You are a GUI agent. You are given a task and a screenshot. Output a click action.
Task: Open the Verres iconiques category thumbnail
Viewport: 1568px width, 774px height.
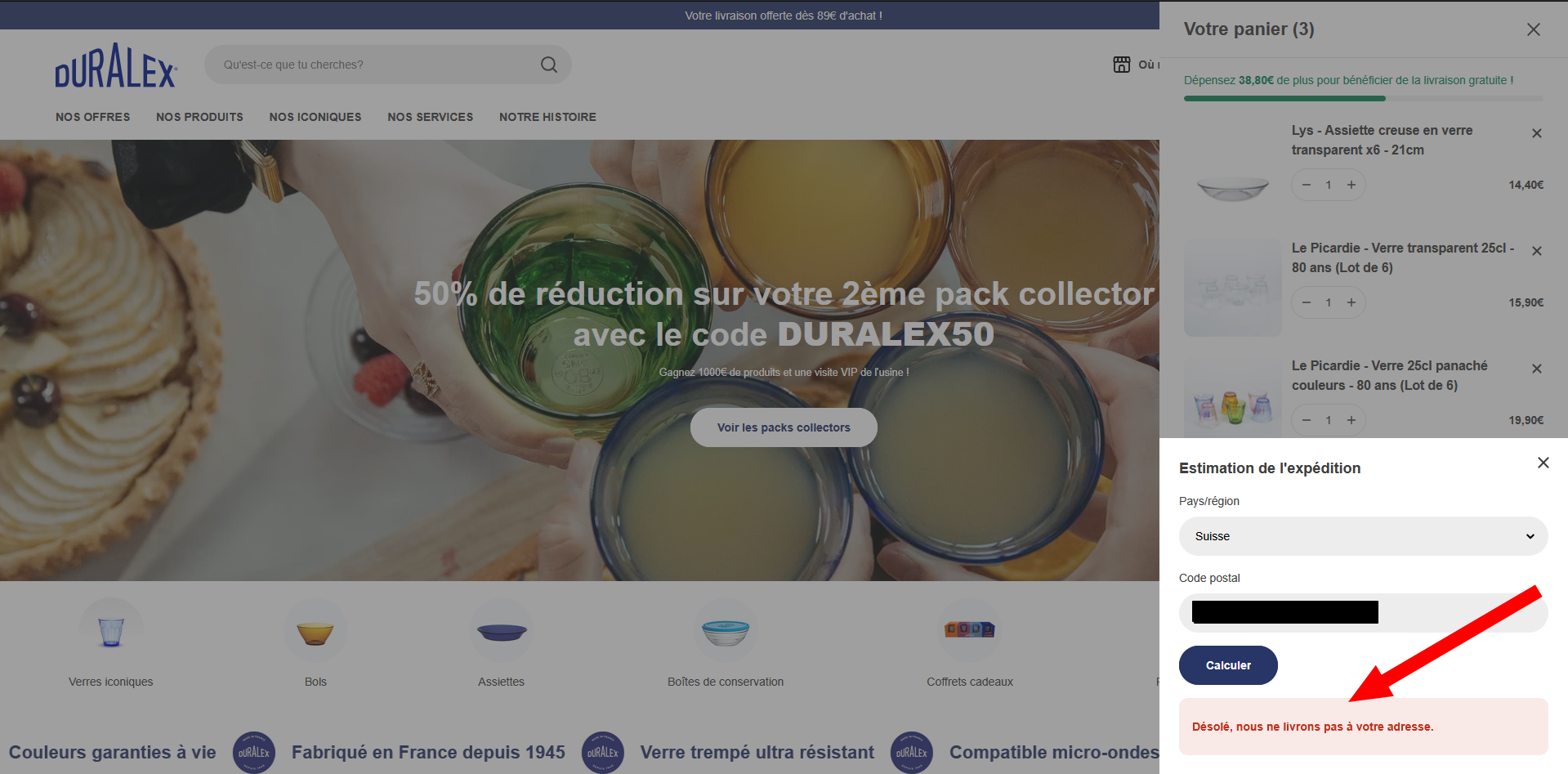pyautogui.click(x=111, y=631)
